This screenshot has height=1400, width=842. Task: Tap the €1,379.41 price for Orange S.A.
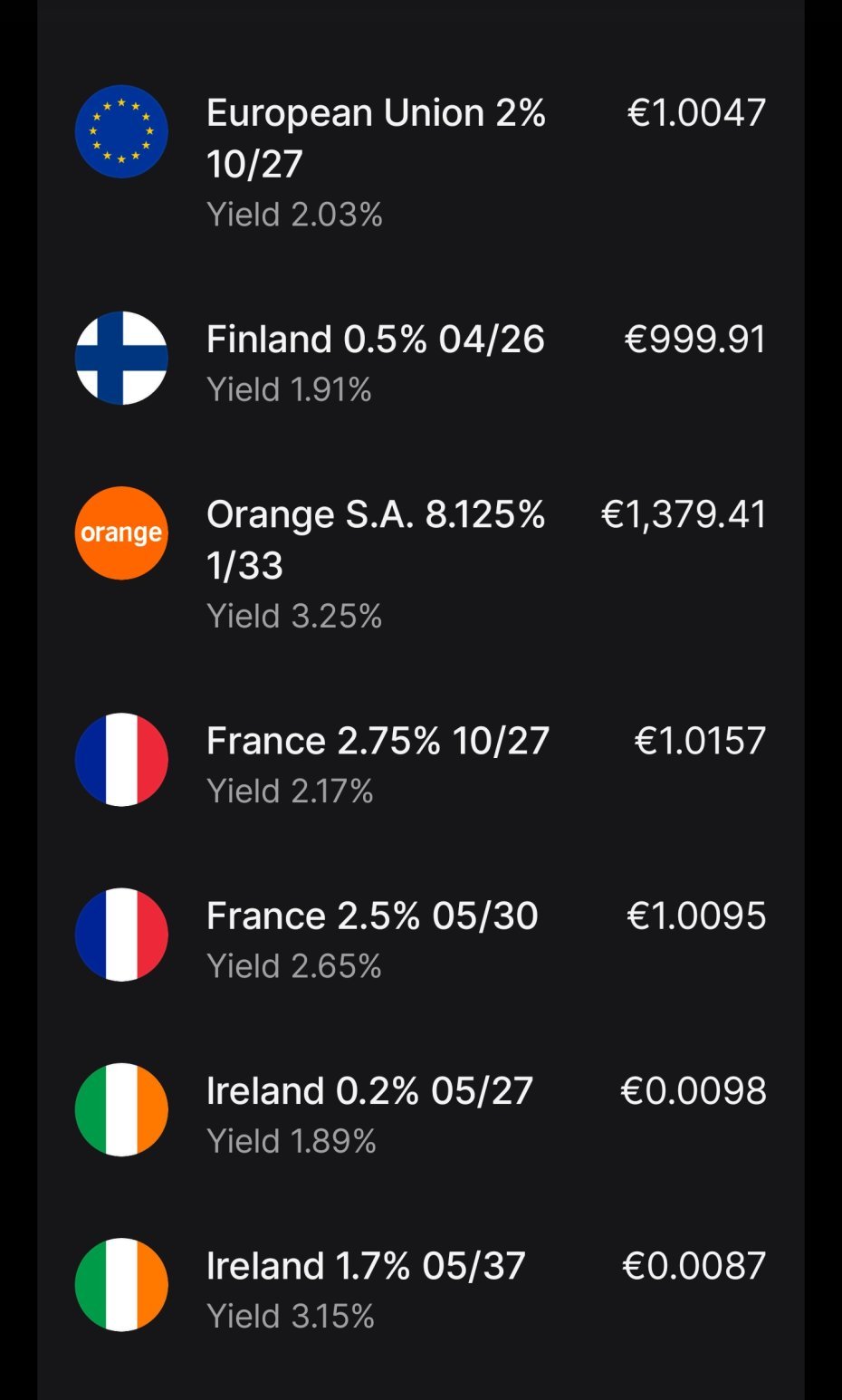[684, 514]
